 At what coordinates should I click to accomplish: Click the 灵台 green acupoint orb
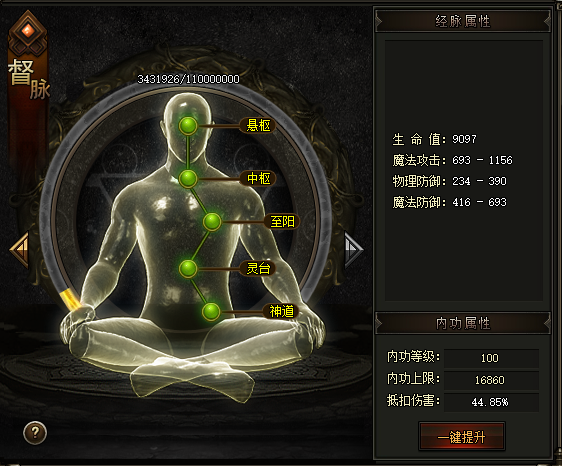[188, 268]
